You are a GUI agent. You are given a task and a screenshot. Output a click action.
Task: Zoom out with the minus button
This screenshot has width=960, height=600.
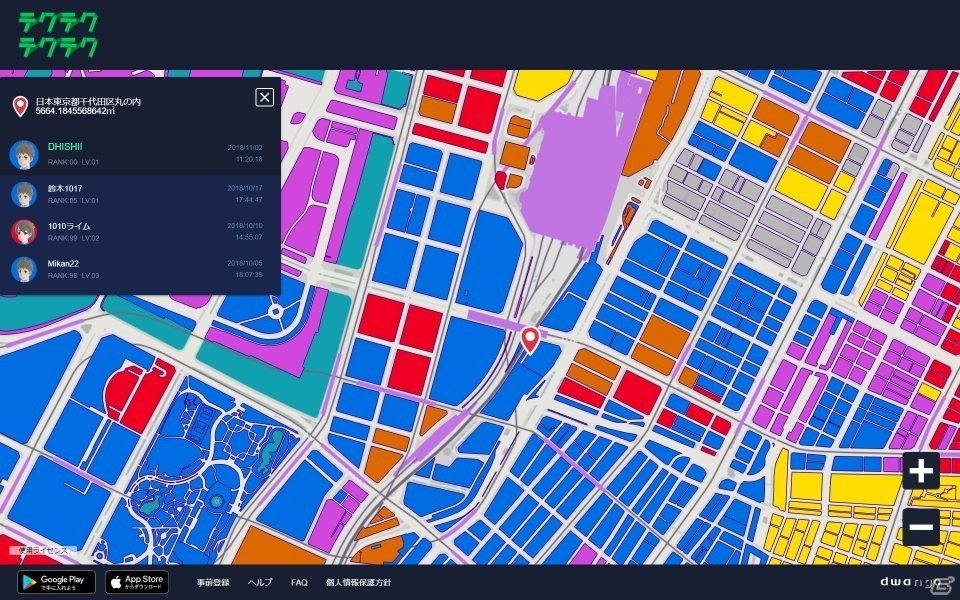click(920, 527)
